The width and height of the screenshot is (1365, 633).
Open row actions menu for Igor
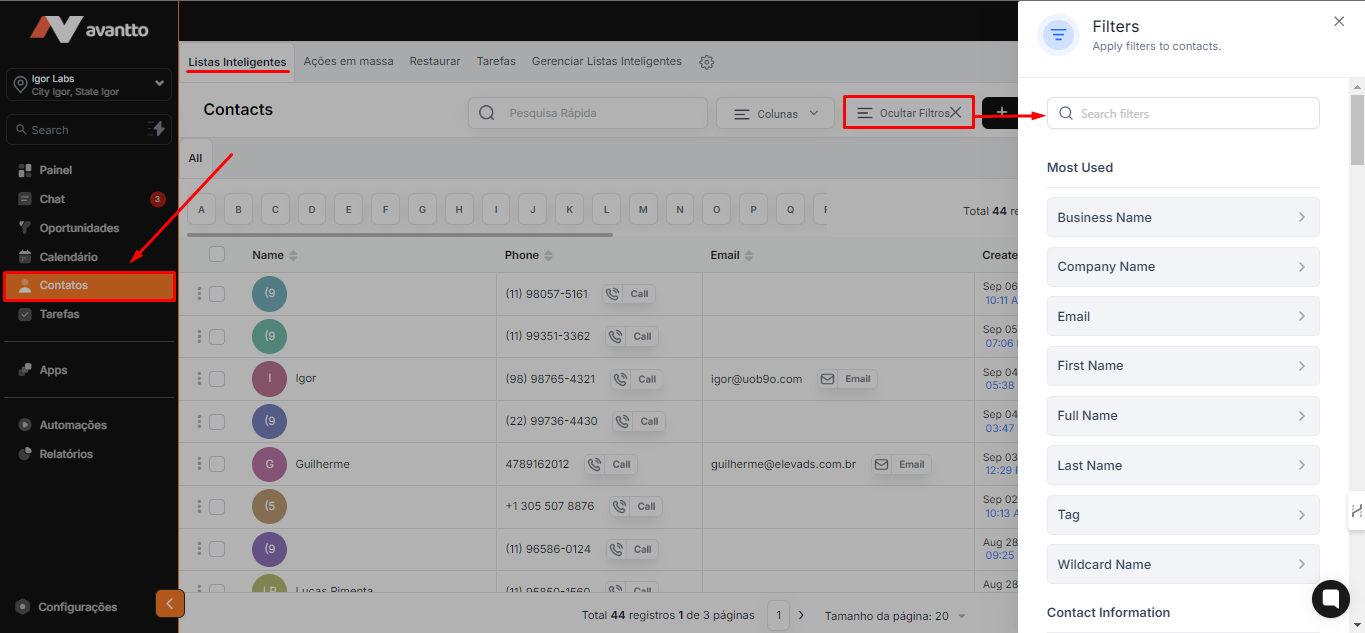tap(199, 379)
